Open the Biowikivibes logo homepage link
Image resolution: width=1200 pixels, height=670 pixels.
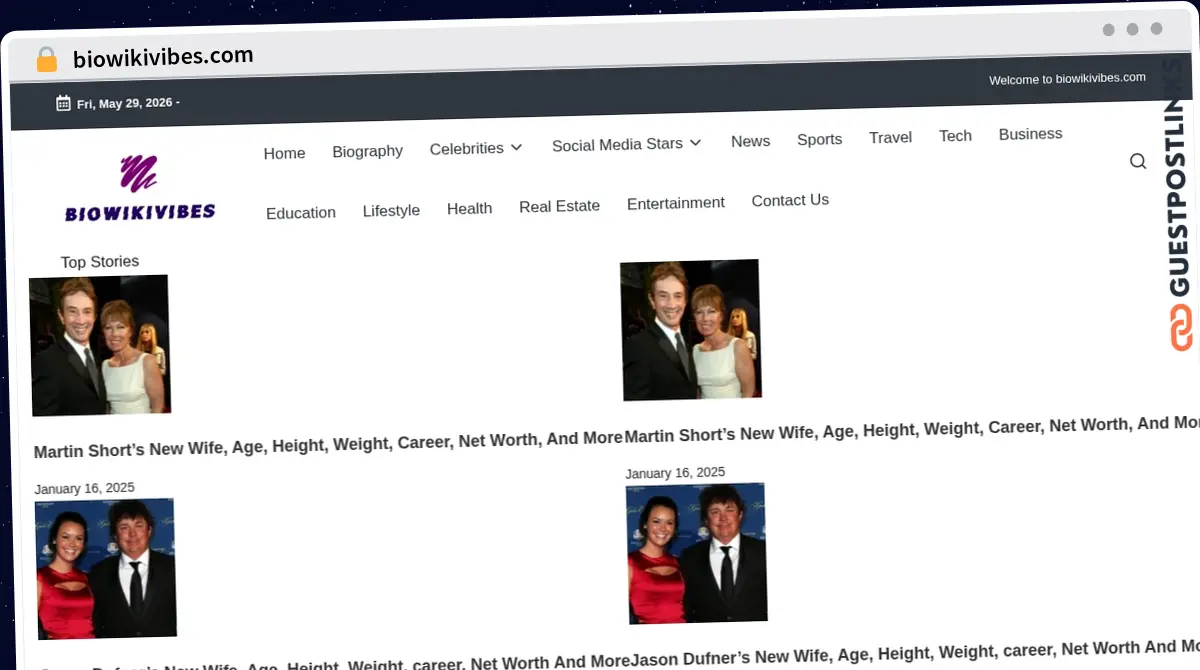coord(140,189)
